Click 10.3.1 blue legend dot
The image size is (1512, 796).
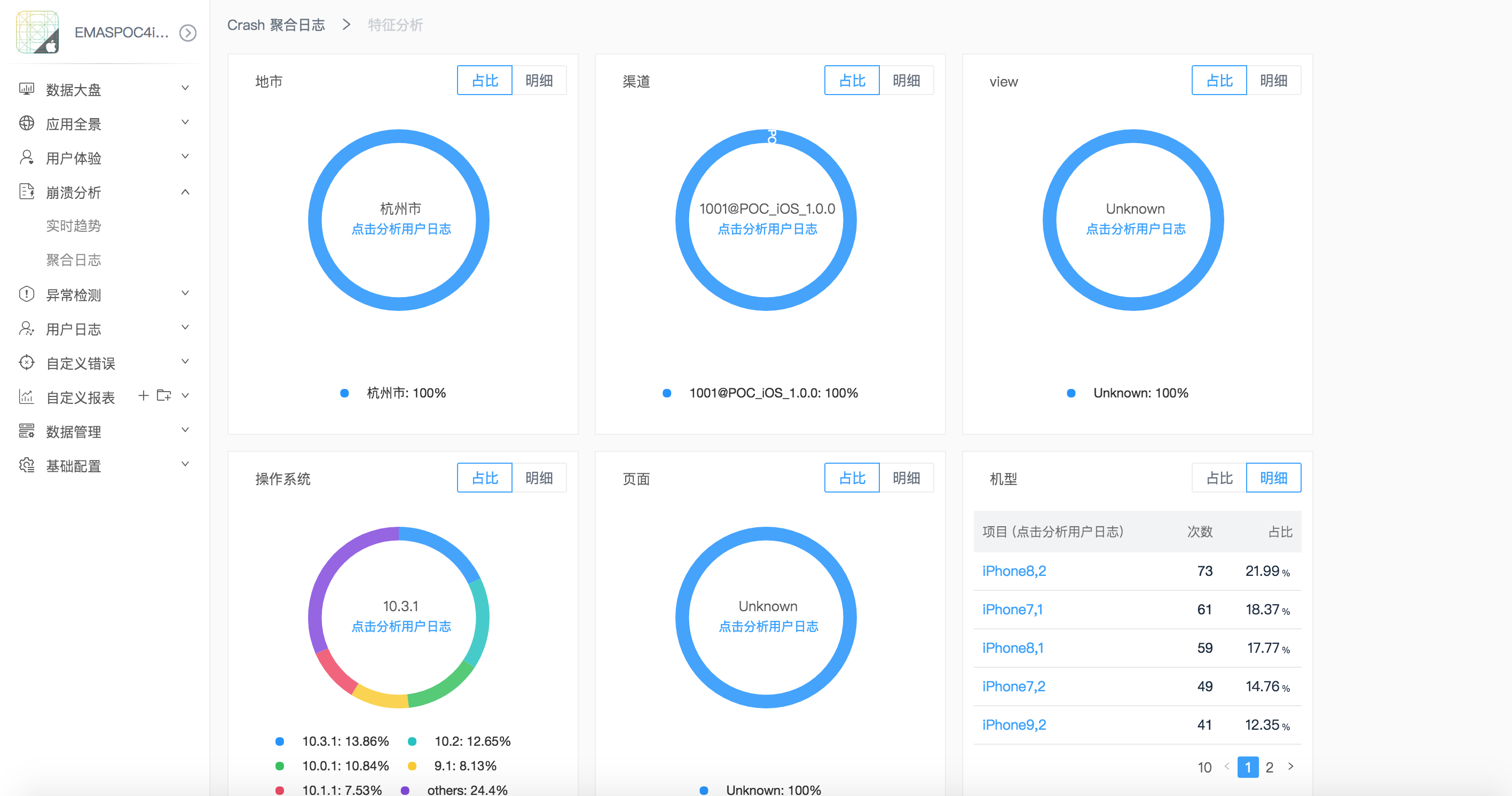pyautogui.click(x=280, y=742)
